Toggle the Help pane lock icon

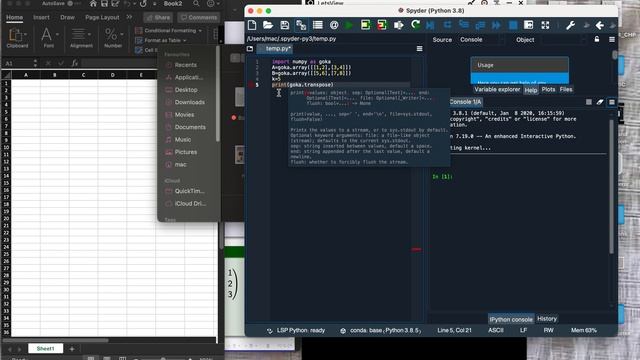coord(597,40)
